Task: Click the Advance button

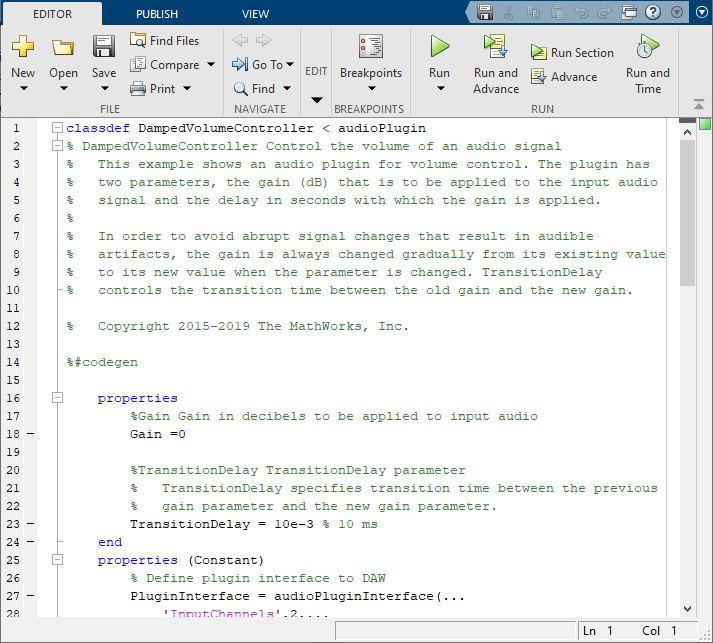Action: [564, 76]
